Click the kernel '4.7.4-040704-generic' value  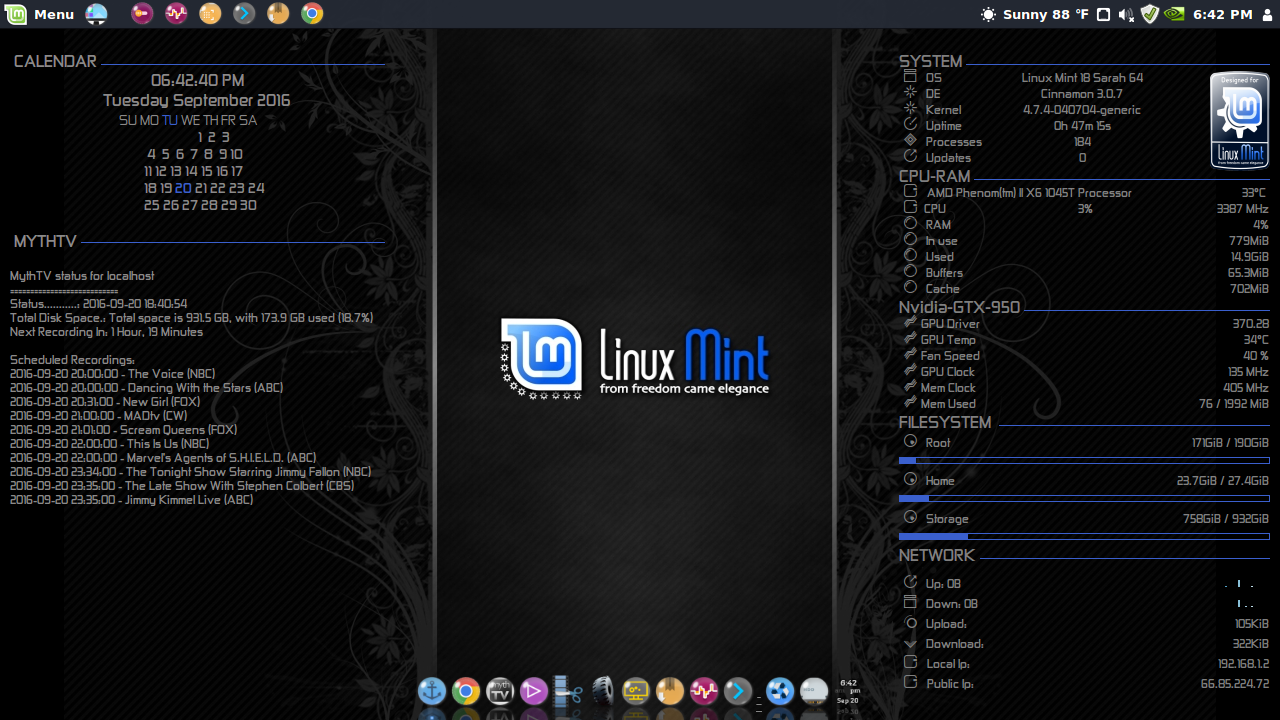[1082, 110]
